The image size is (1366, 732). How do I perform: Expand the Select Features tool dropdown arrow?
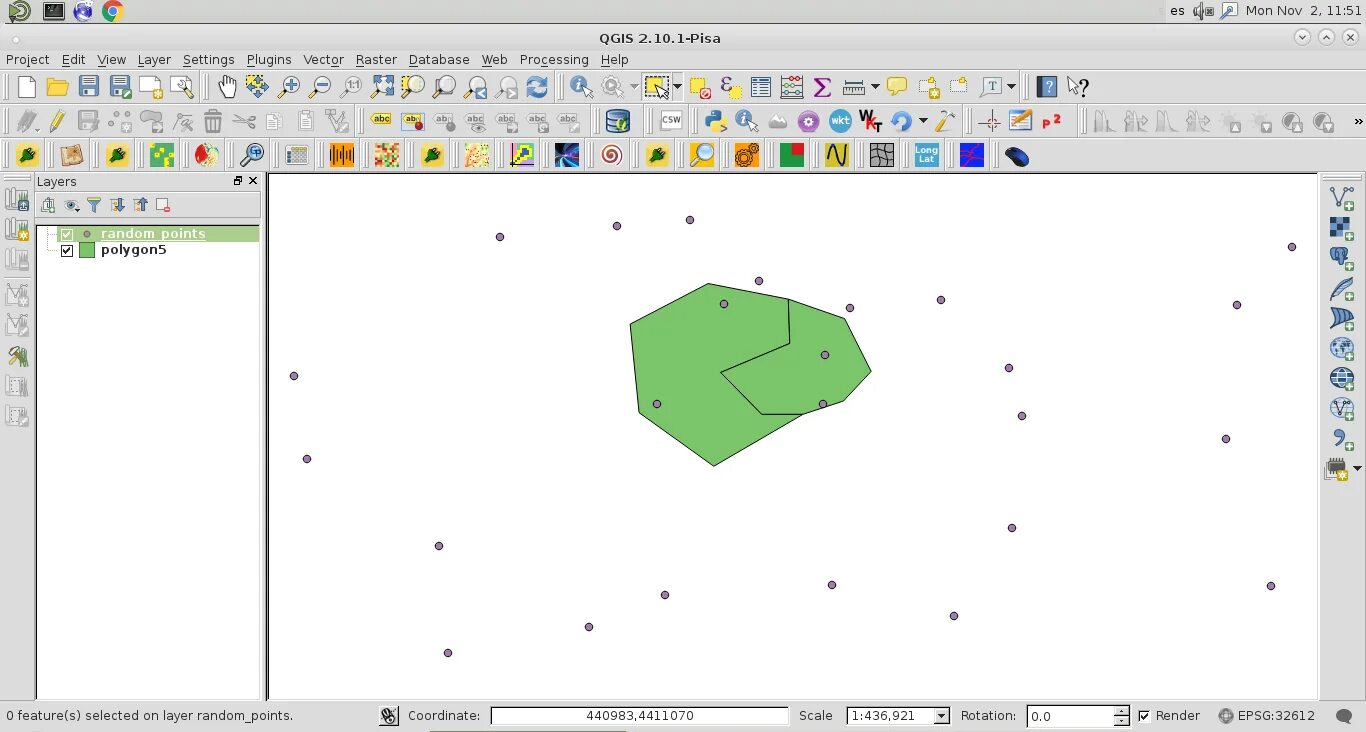click(x=678, y=87)
